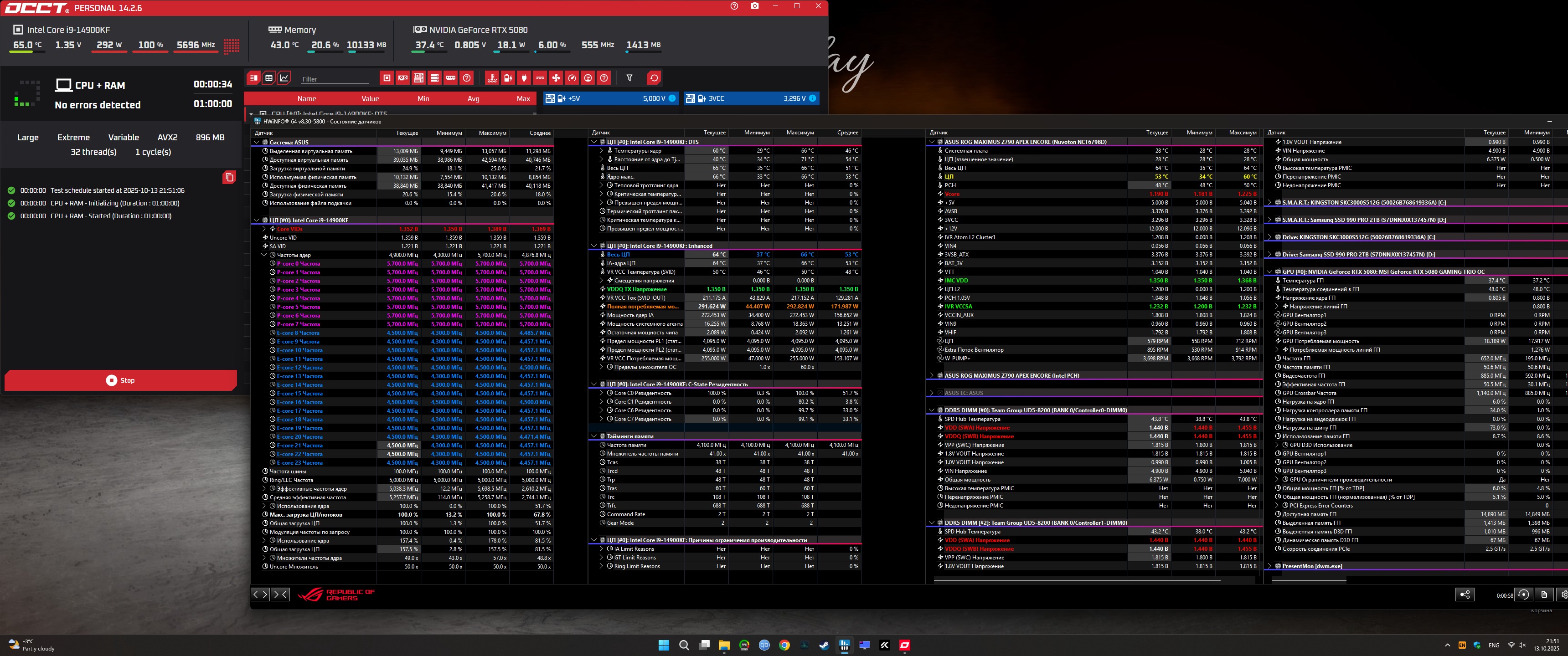Viewport: 1568px width, 656px height.
Task: Click the temperature sensor filter icon
Action: tap(492, 78)
